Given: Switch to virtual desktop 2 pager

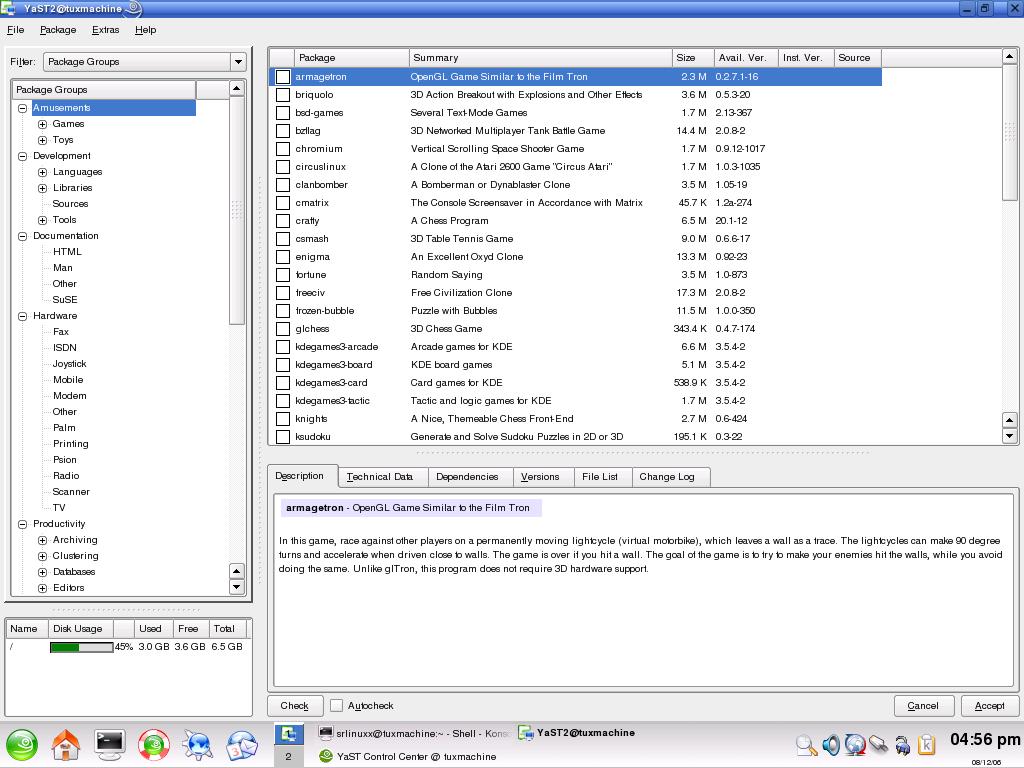Looking at the screenshot, I should point(289,756).
